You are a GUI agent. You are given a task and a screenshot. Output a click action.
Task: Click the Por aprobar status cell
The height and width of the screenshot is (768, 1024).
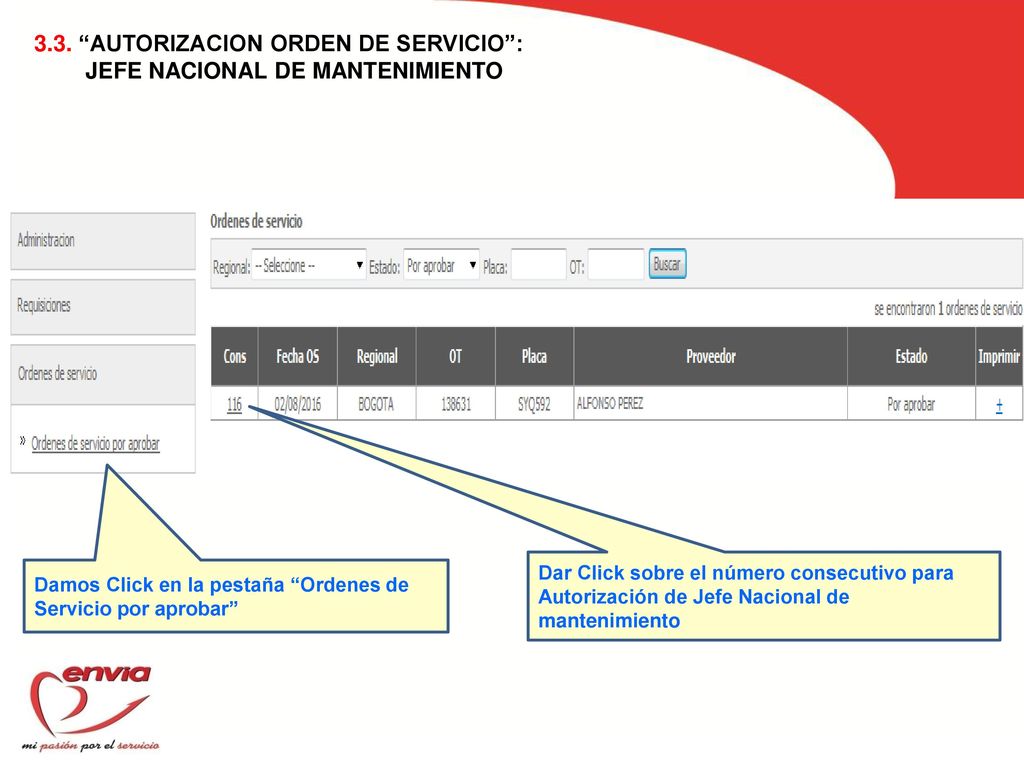point(911,404)
